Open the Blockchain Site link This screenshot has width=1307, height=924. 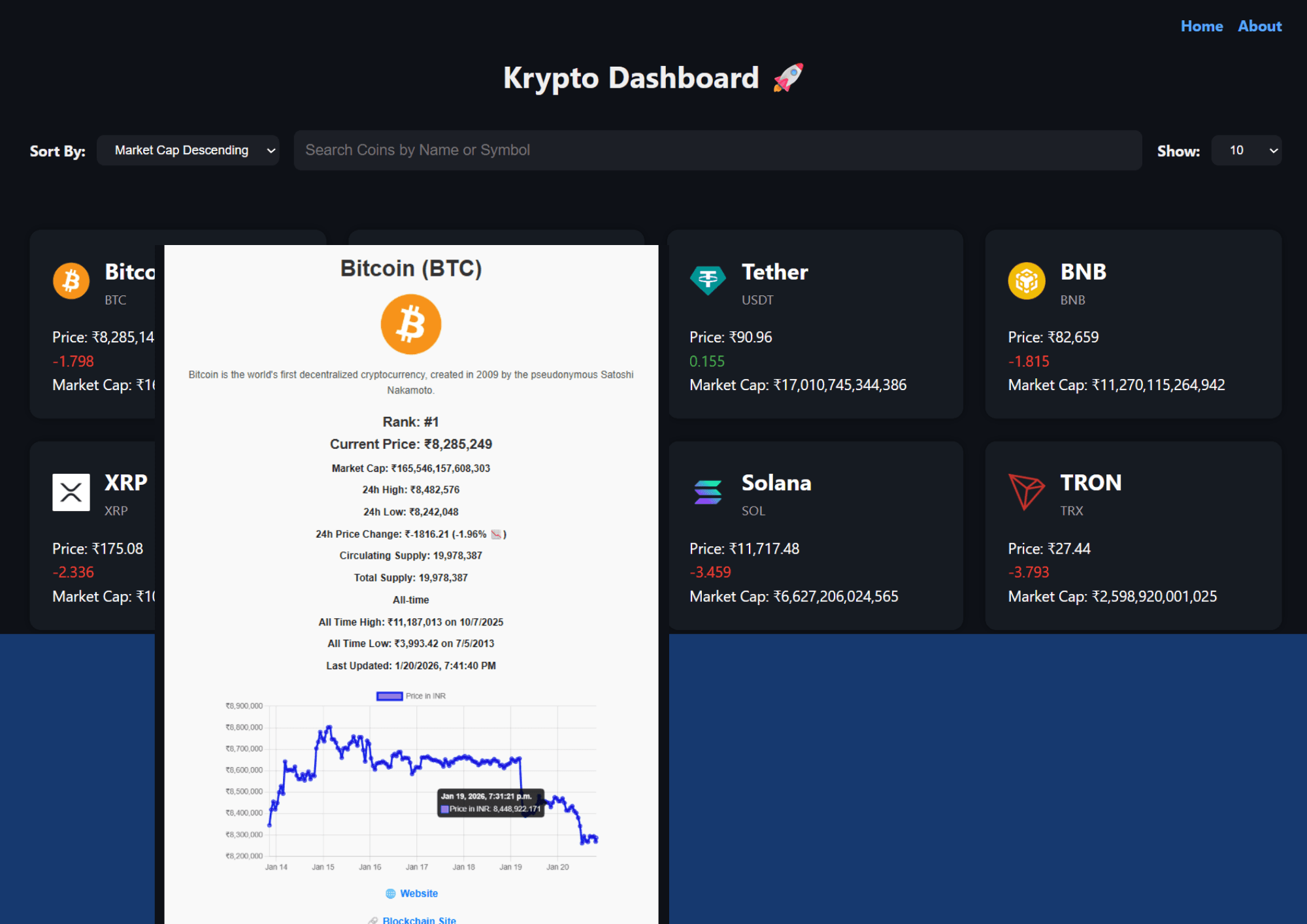point(419,919)
